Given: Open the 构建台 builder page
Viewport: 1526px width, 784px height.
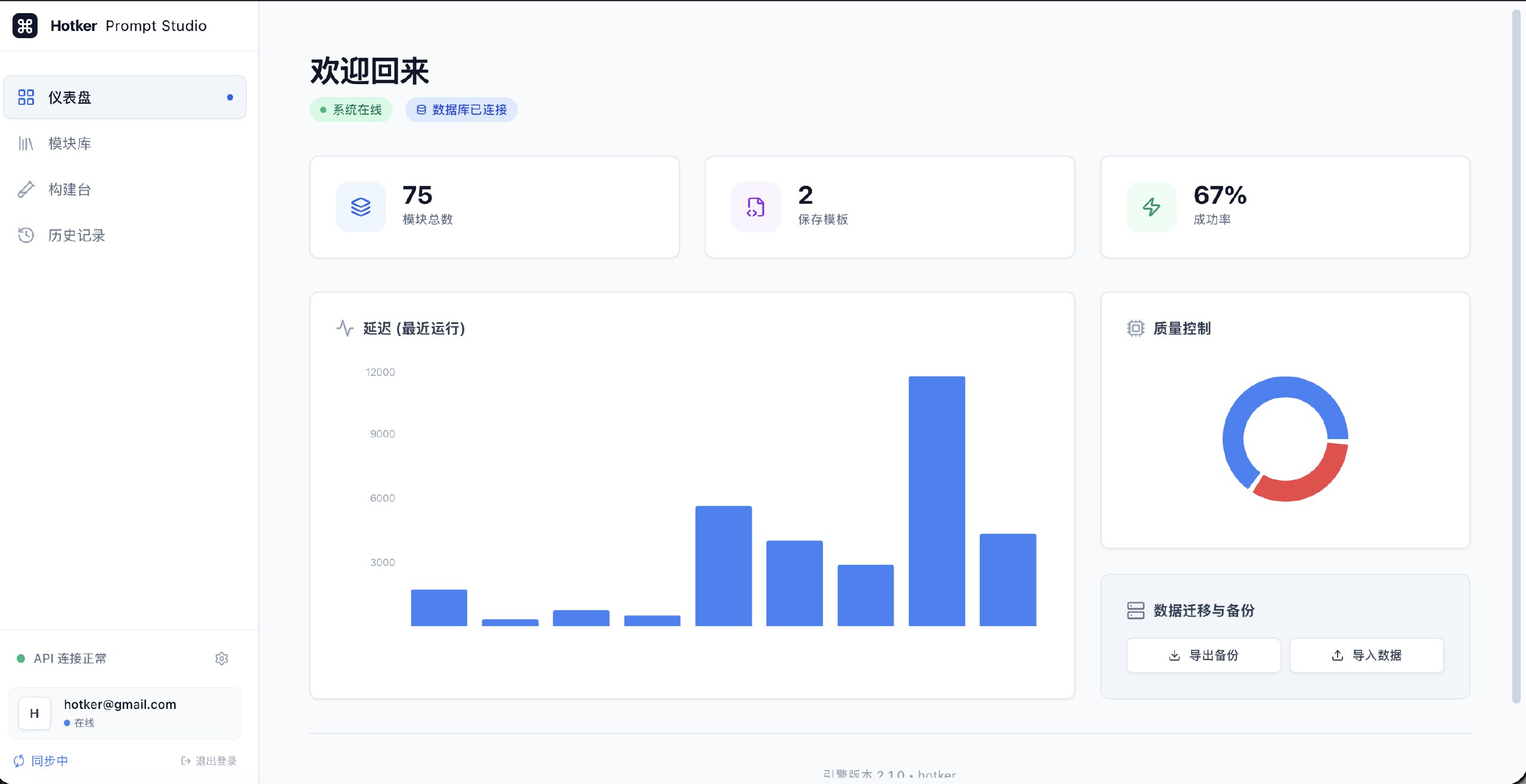Looking at the screenshot, I should point(70,189).
